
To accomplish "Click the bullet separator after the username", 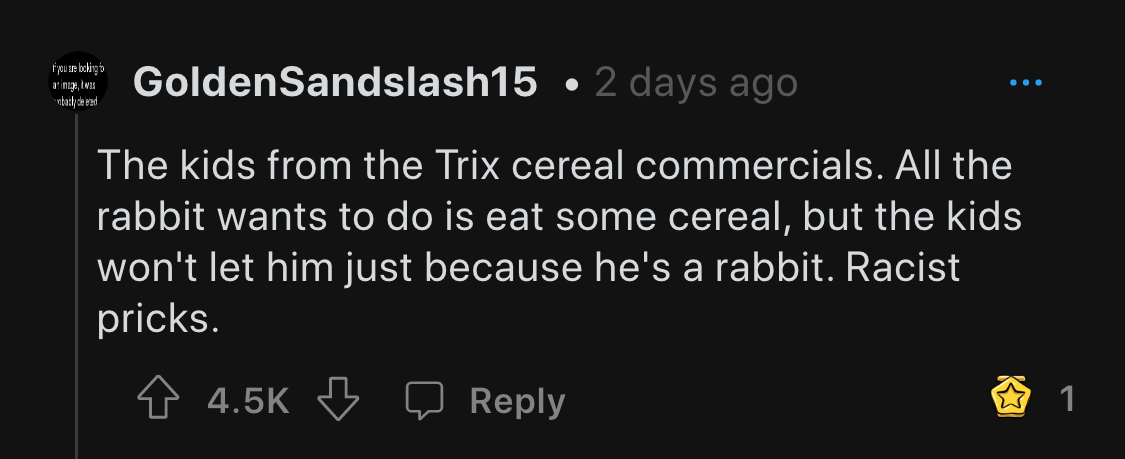I will tap(571, 85).
